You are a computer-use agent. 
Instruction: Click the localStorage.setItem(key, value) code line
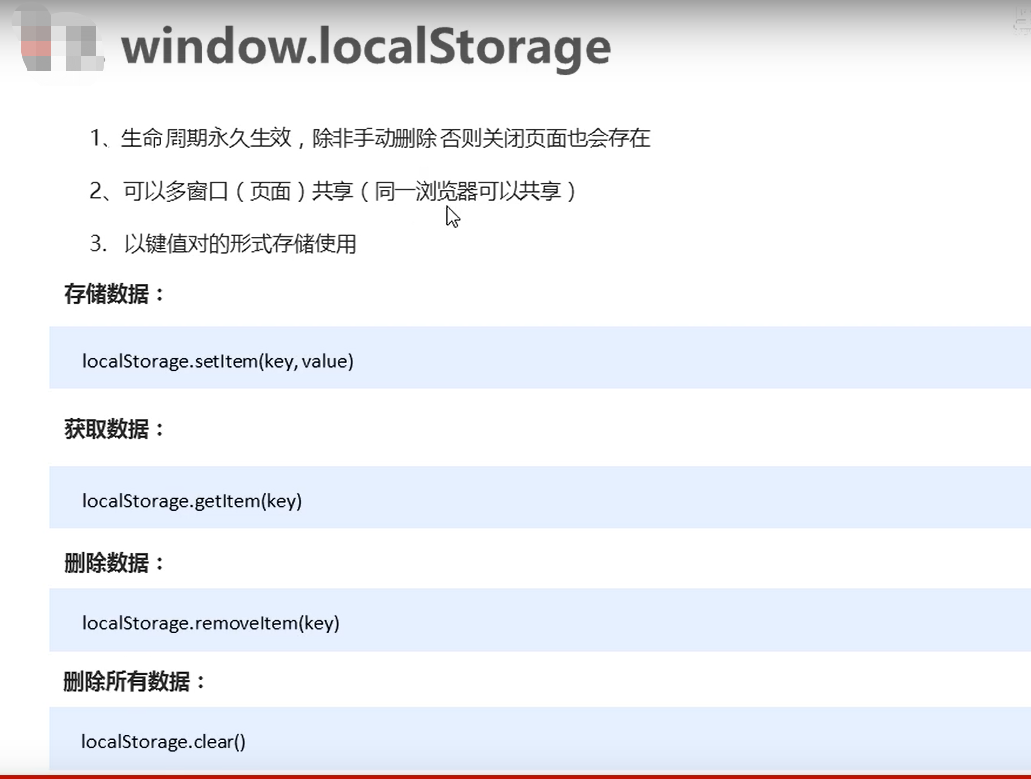pos(218,361)
